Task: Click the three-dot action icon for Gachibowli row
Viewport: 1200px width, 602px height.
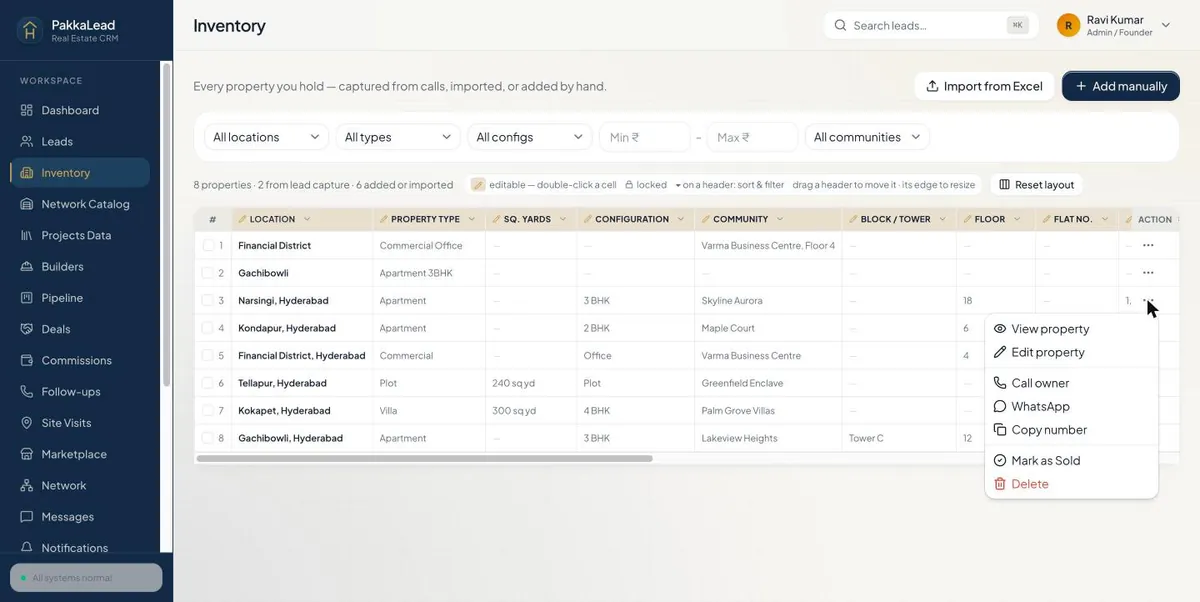Action: coord(1148,273)
